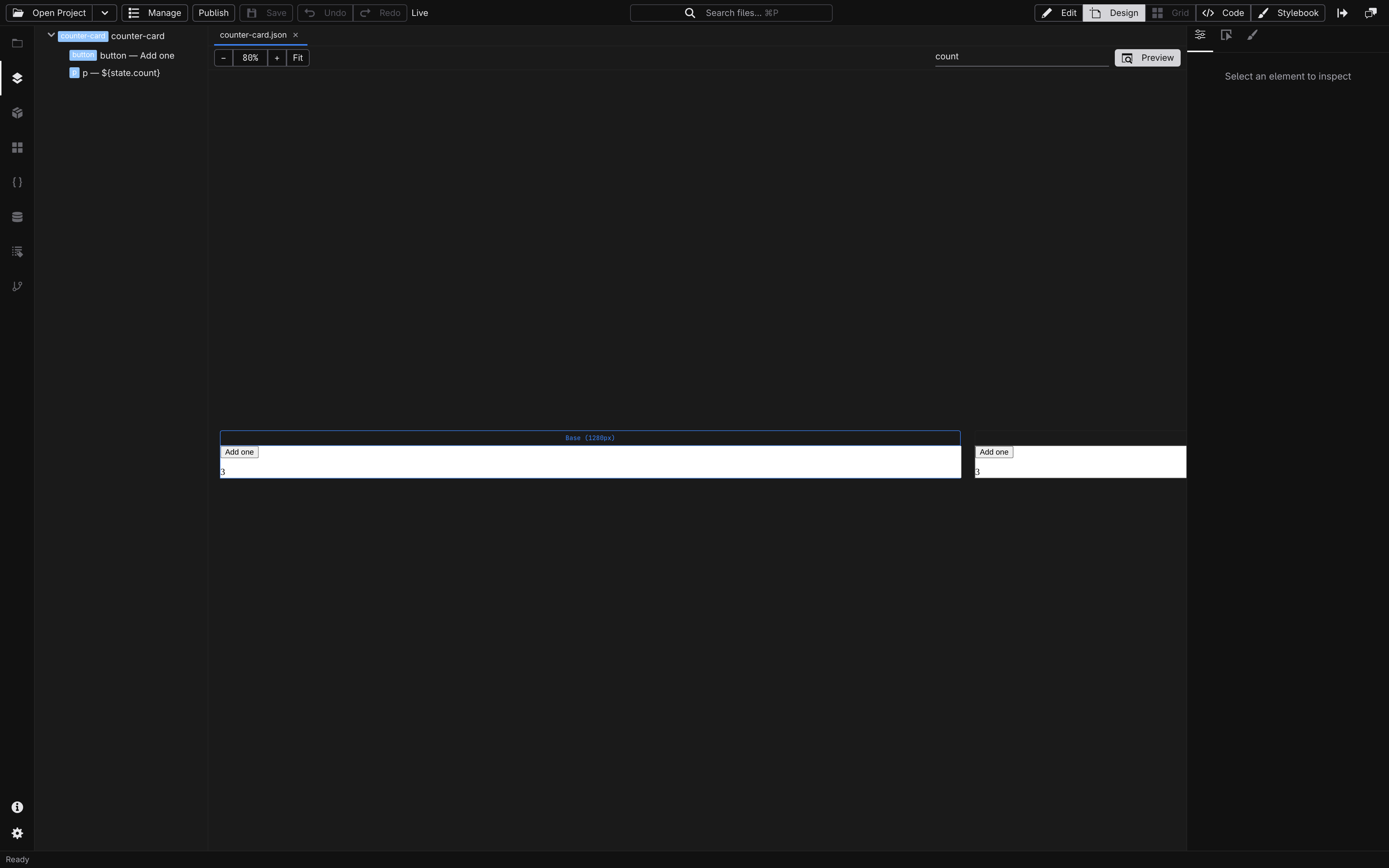The width and height of the screenshot is (1389, 868).
Task: Open the curly braces state sidebar icon
Action: [x=17, y=183]
